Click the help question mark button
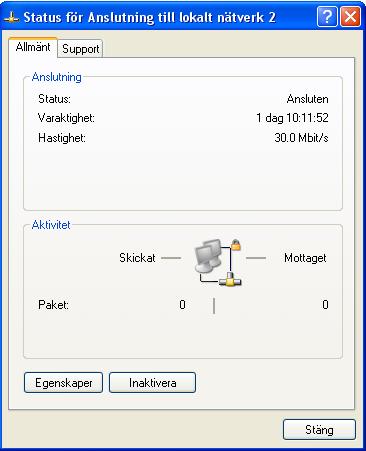Screen dimensions: 366x451 point(327,16)
